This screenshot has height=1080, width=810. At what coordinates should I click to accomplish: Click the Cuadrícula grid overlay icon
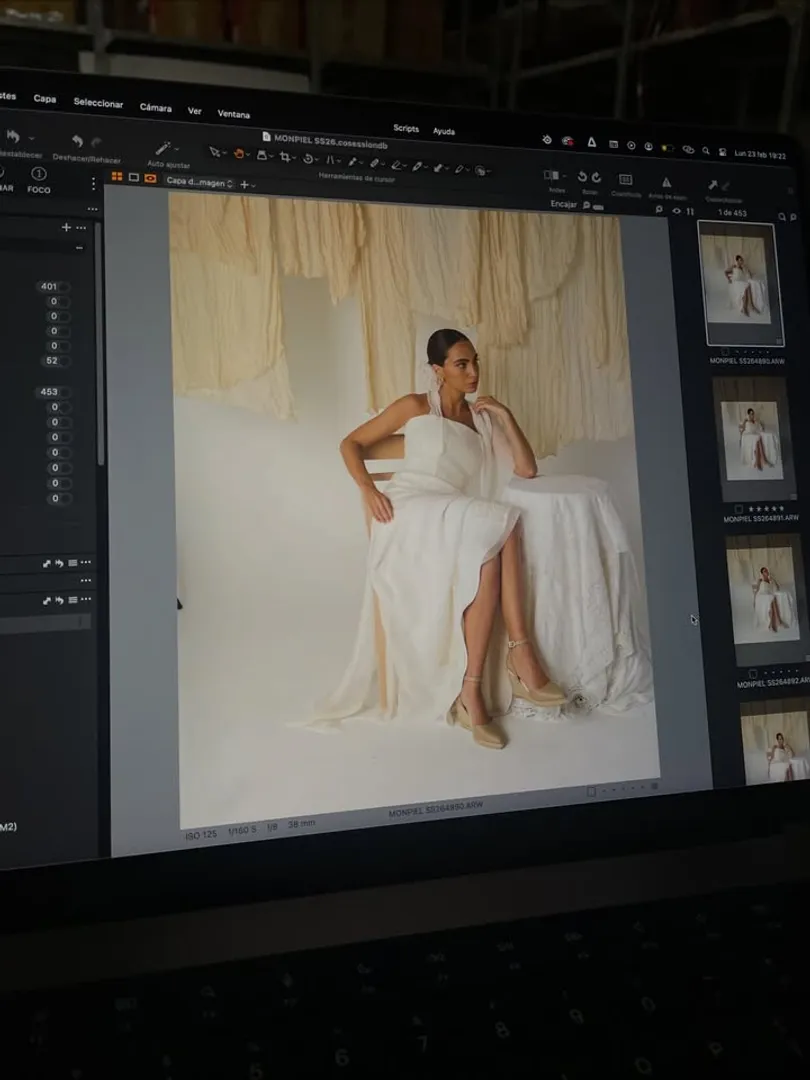point(625,179)
